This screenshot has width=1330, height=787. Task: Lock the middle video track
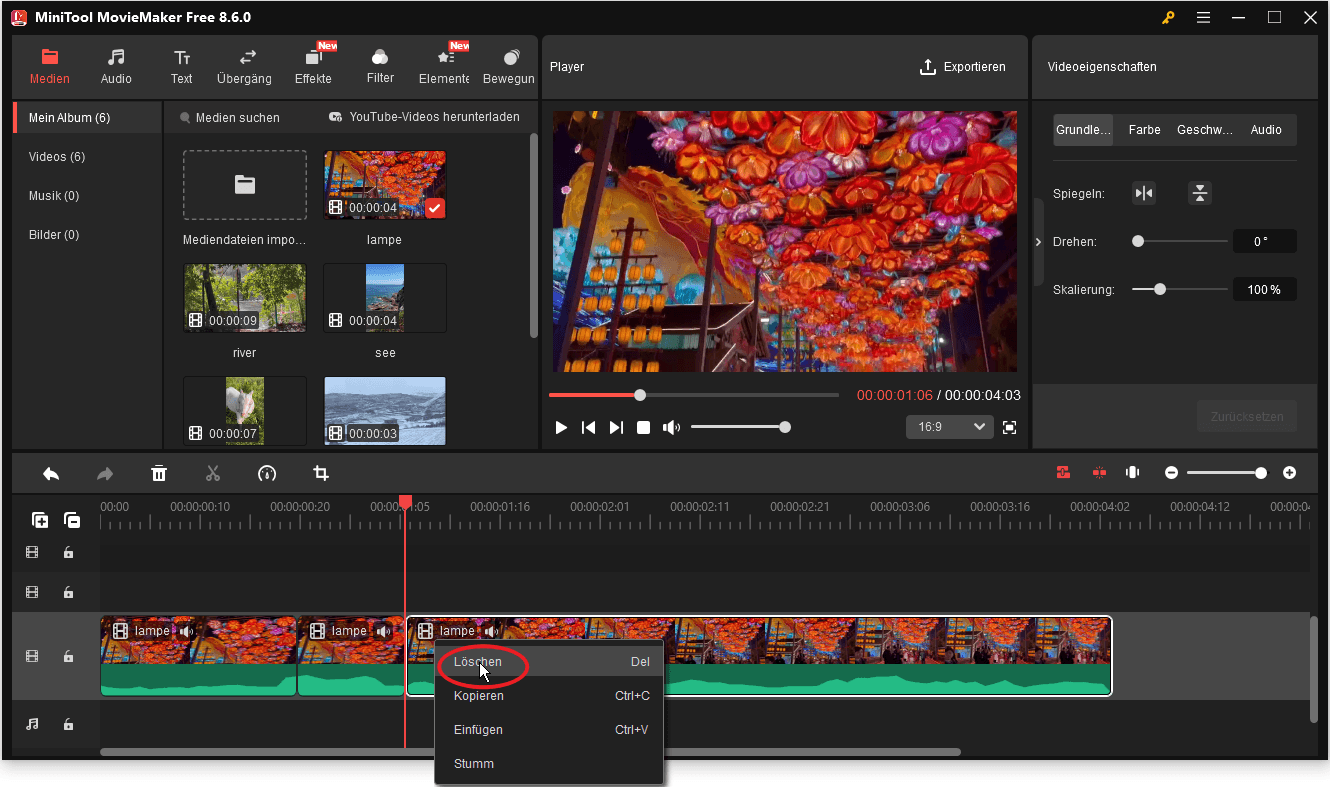tap(68, 592)
